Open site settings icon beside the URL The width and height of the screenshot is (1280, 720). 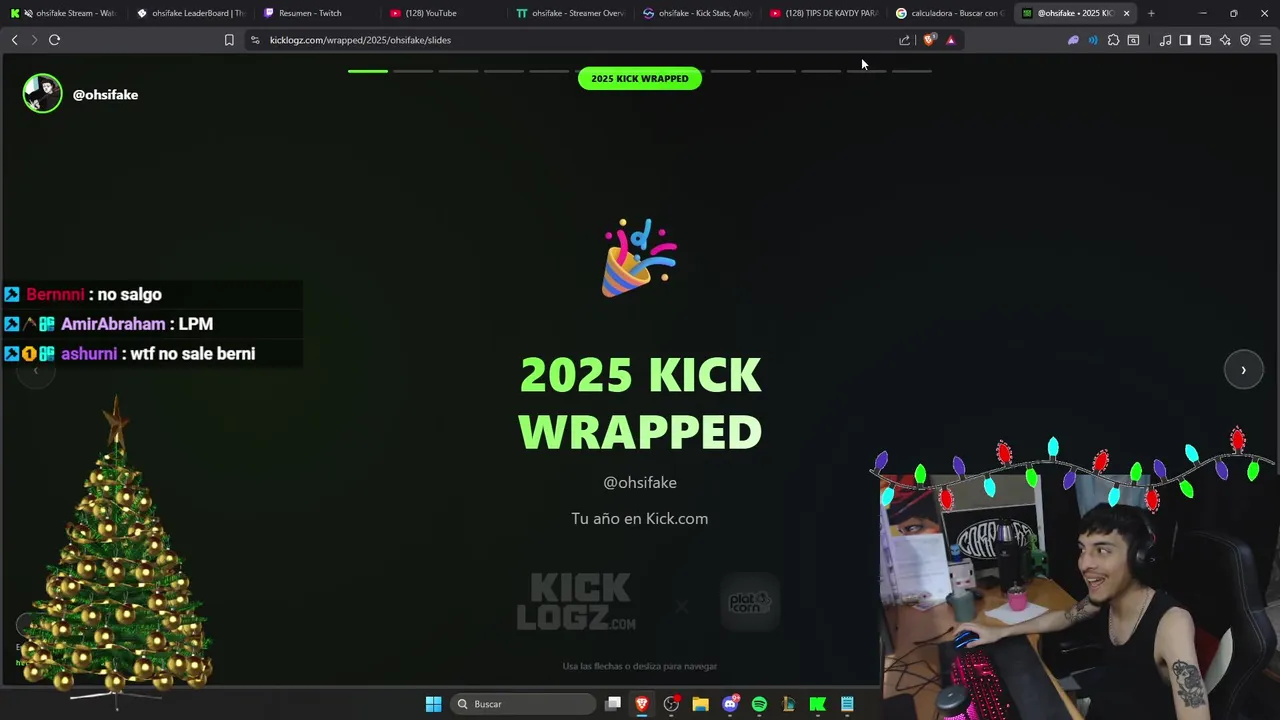click(255, 40)
